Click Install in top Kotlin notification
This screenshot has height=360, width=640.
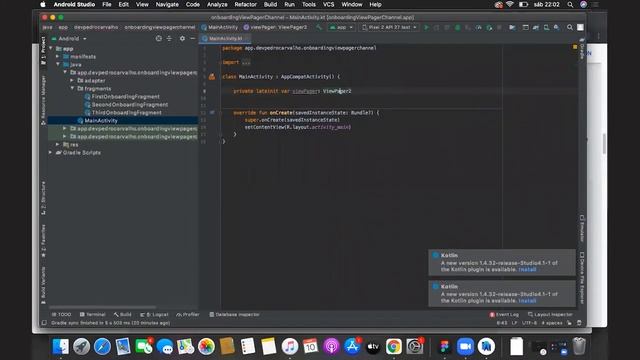tap(527, 269)
